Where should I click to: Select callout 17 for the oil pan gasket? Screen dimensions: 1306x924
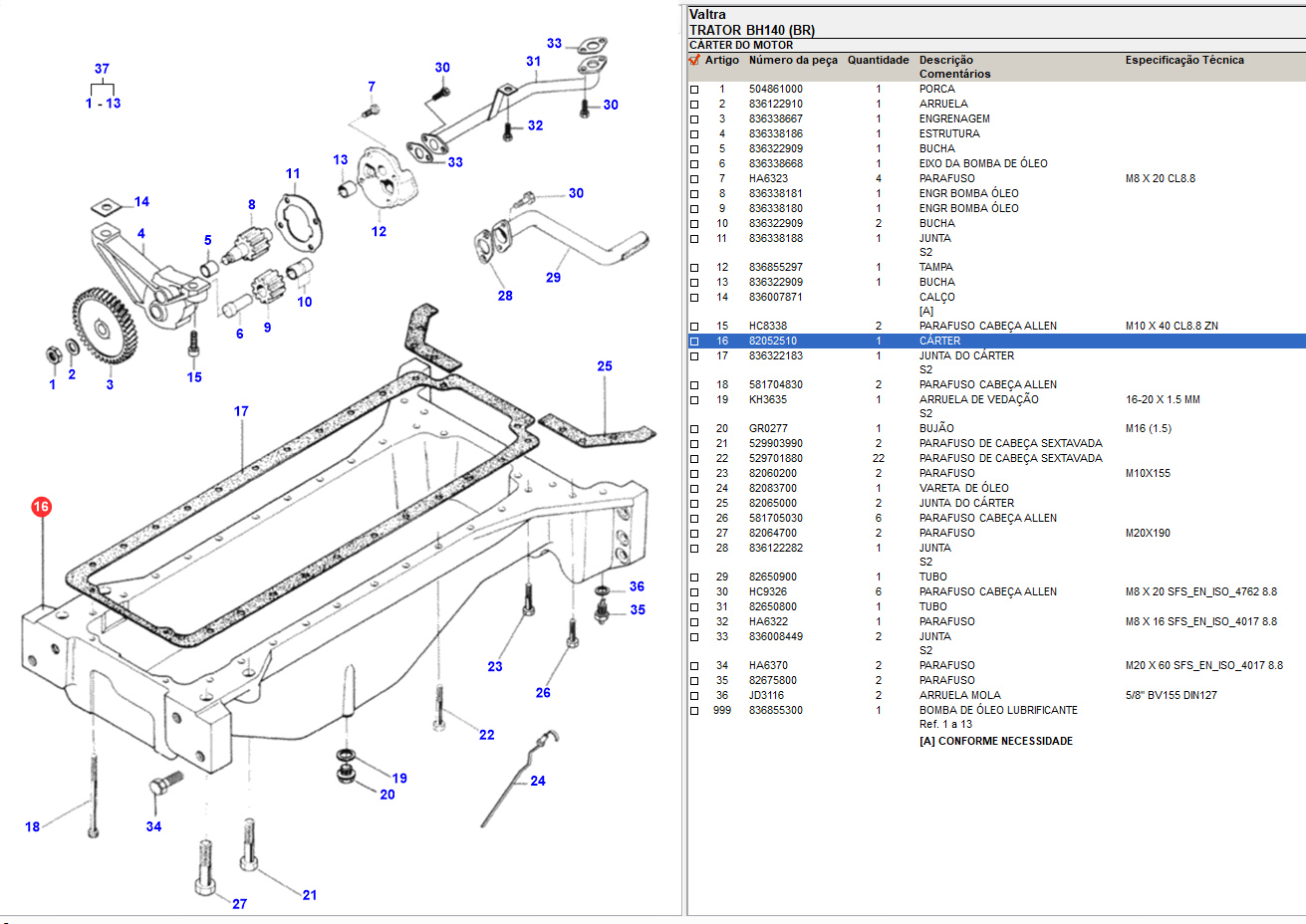coord(241,410)
